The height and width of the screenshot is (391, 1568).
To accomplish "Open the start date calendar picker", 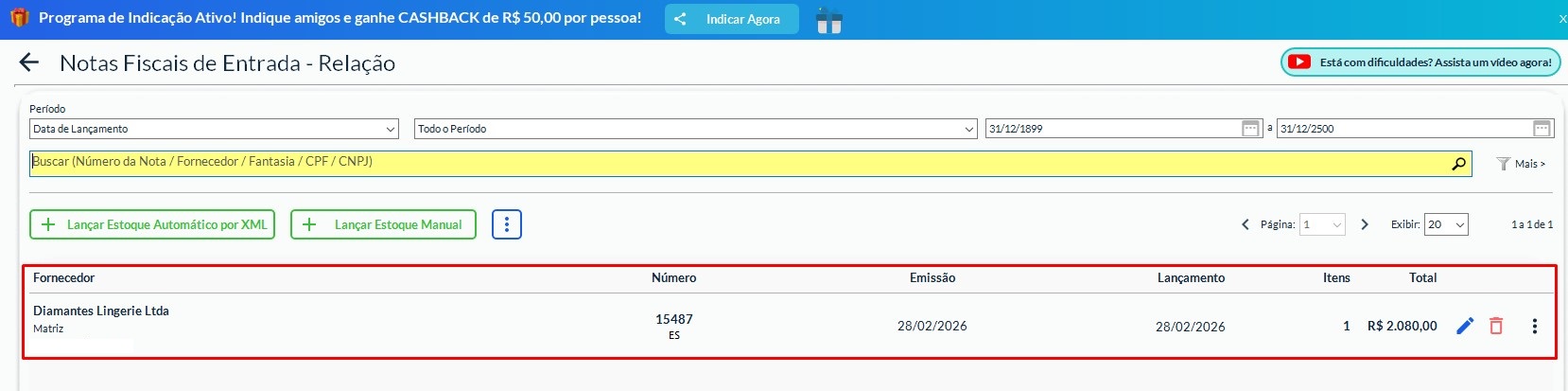I will 1250,129.
